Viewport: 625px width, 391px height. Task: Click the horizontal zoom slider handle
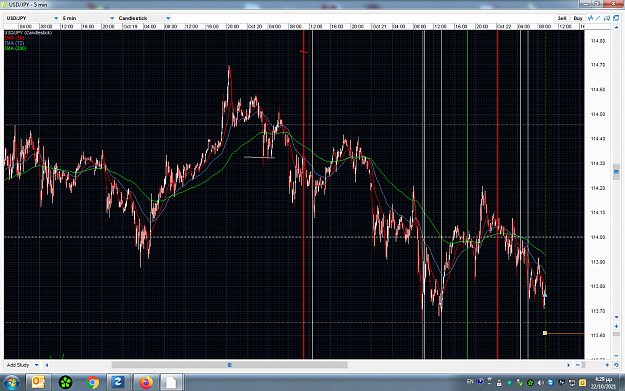pyautogui.click(x=584, y=365)
